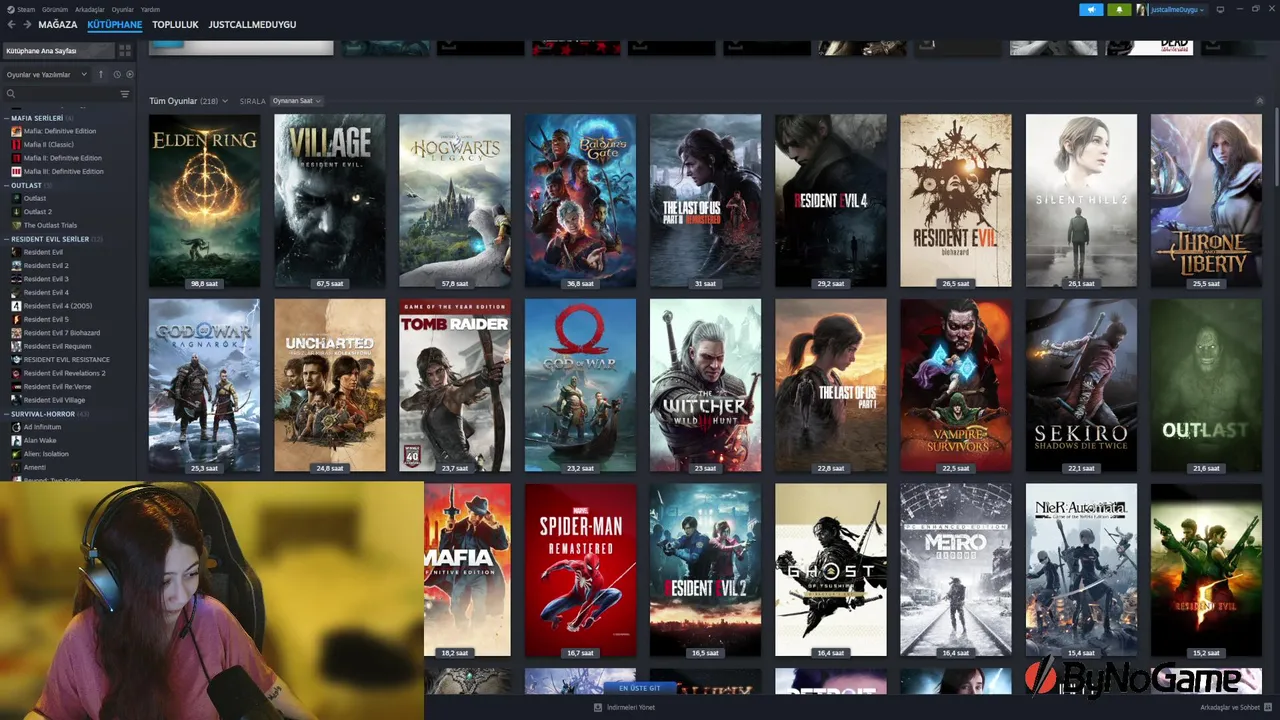Click the Ad Infinitum icon in sidebar
This screenshot has width=1280, height=720.
16,427
